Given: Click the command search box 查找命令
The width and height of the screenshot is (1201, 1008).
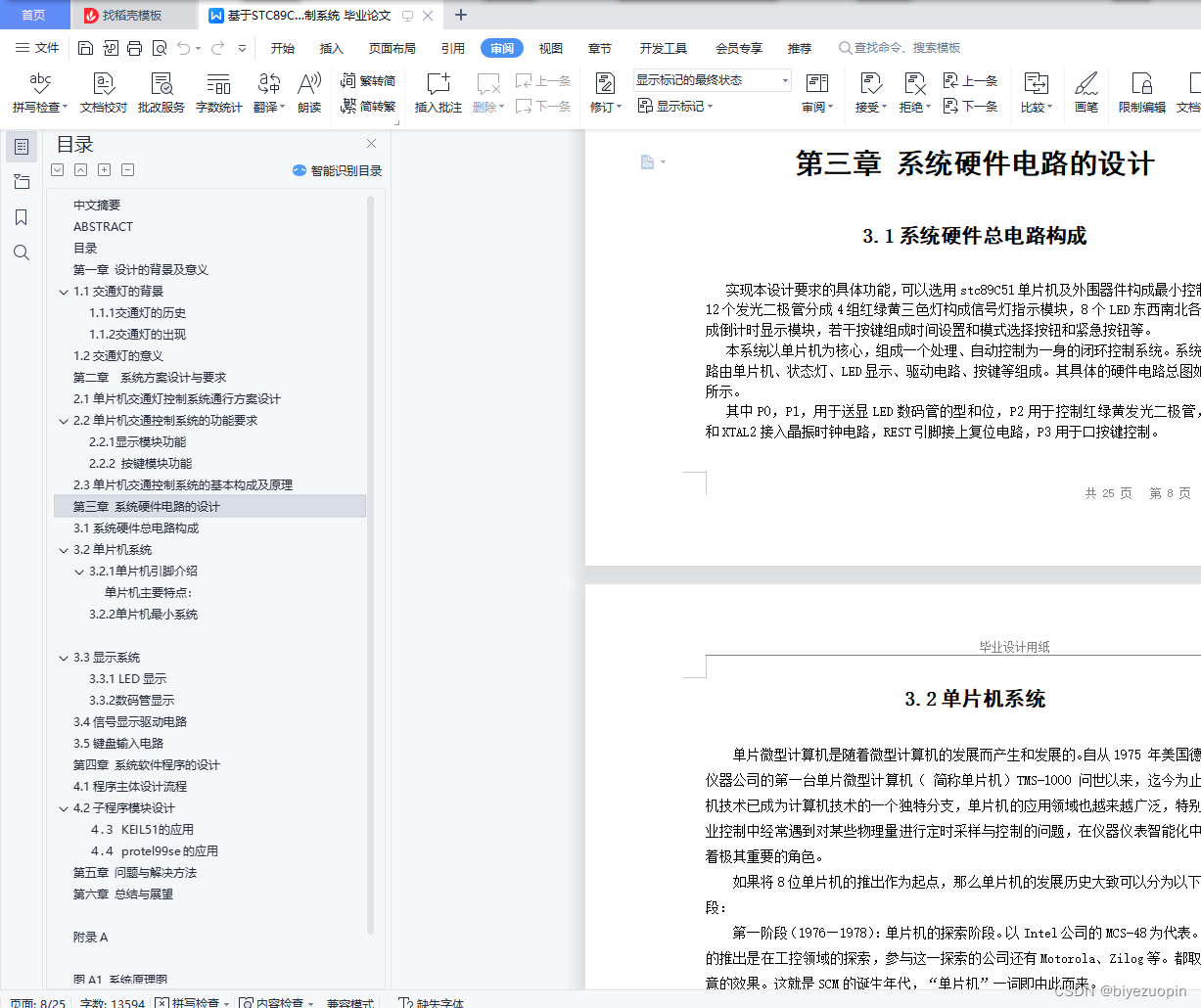Looking at the screenshot, I should click(x=900, y=48).
